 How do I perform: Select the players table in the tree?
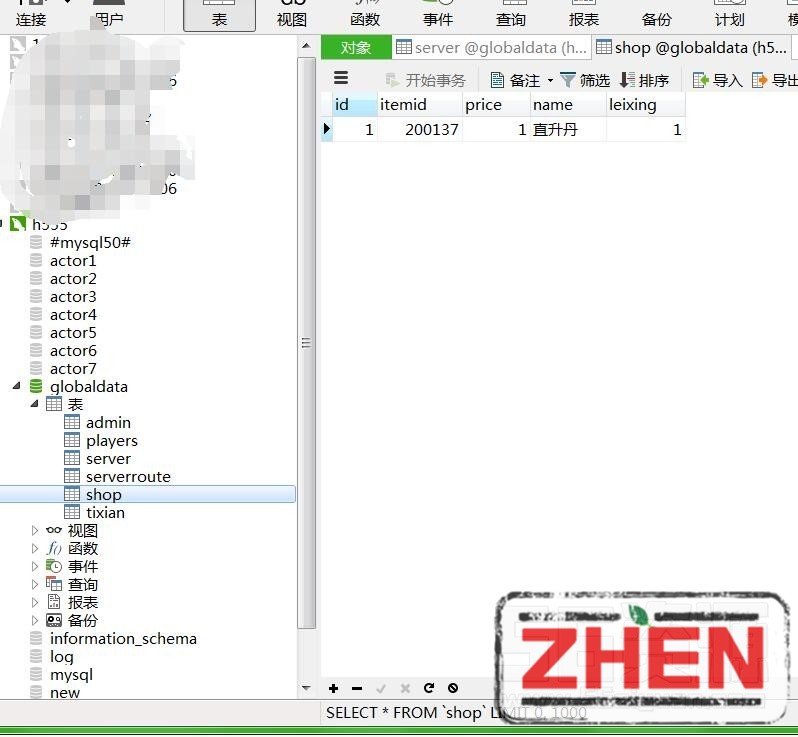111,441
